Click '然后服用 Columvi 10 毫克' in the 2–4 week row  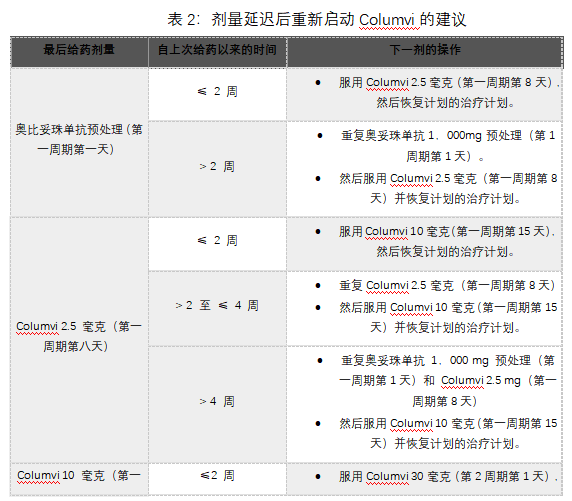(407, 308)
